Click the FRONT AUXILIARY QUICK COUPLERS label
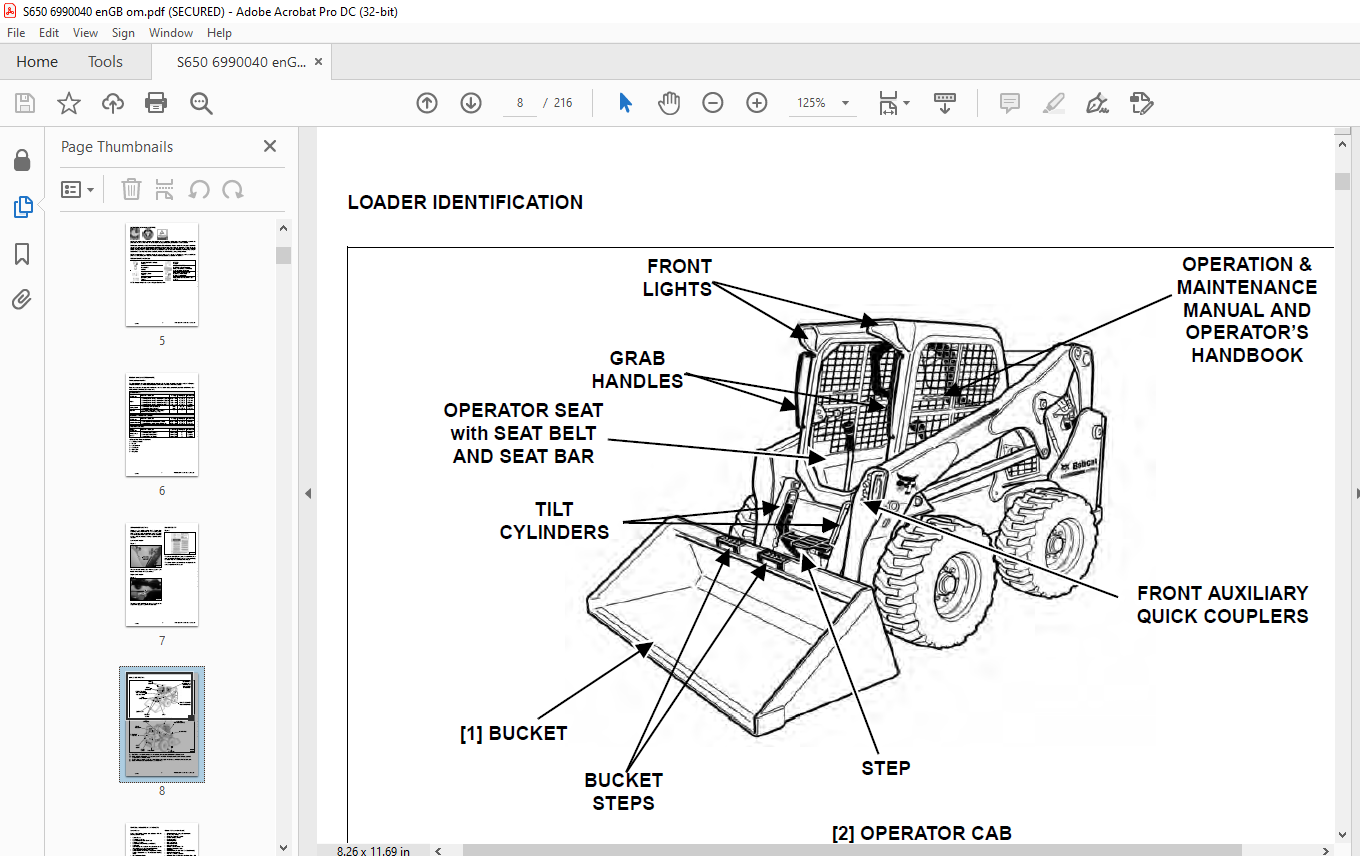This screenshot has width=1360, height=856. click(x=1222, y=605)
